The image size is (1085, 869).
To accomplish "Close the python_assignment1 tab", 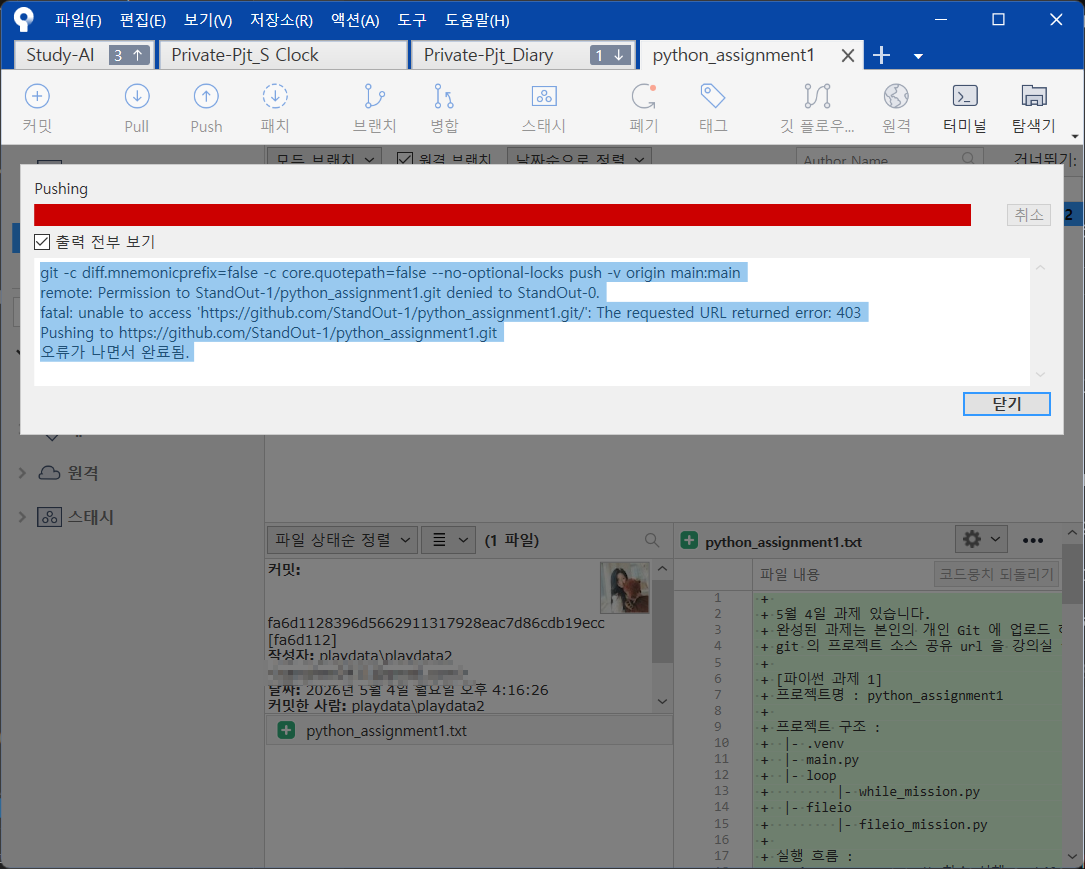I will click(x=848, y=56).
